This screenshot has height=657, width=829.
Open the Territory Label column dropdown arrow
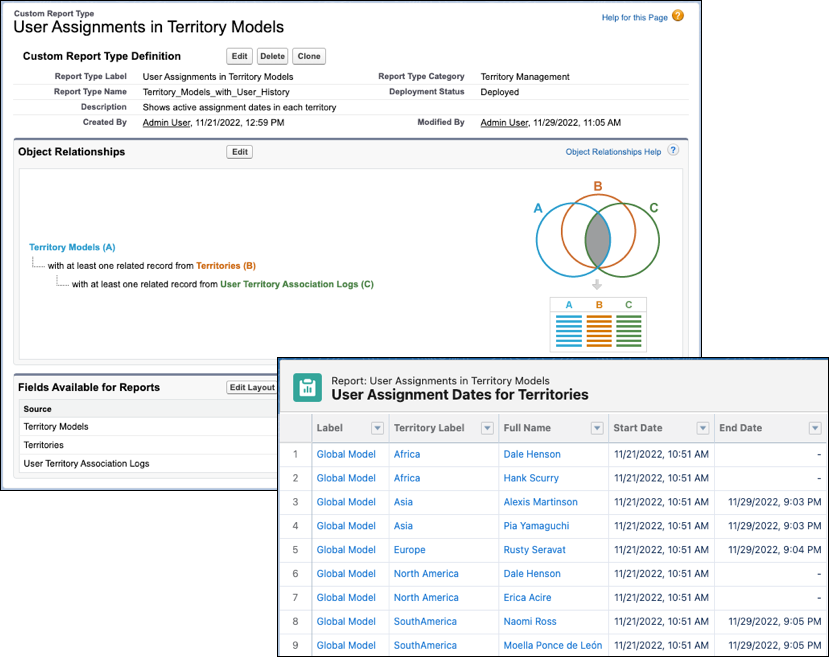487,428
